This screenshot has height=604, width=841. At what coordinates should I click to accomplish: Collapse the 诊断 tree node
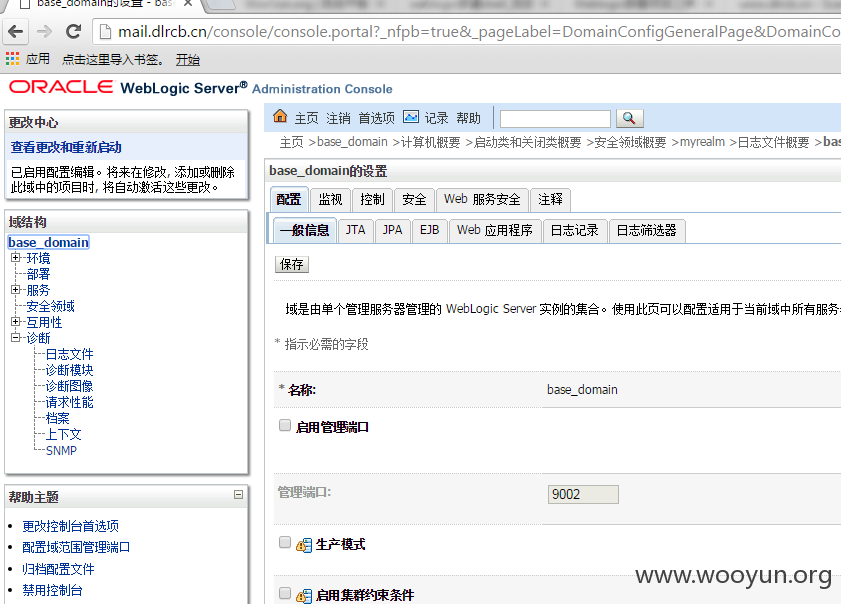tap(16, 338)
